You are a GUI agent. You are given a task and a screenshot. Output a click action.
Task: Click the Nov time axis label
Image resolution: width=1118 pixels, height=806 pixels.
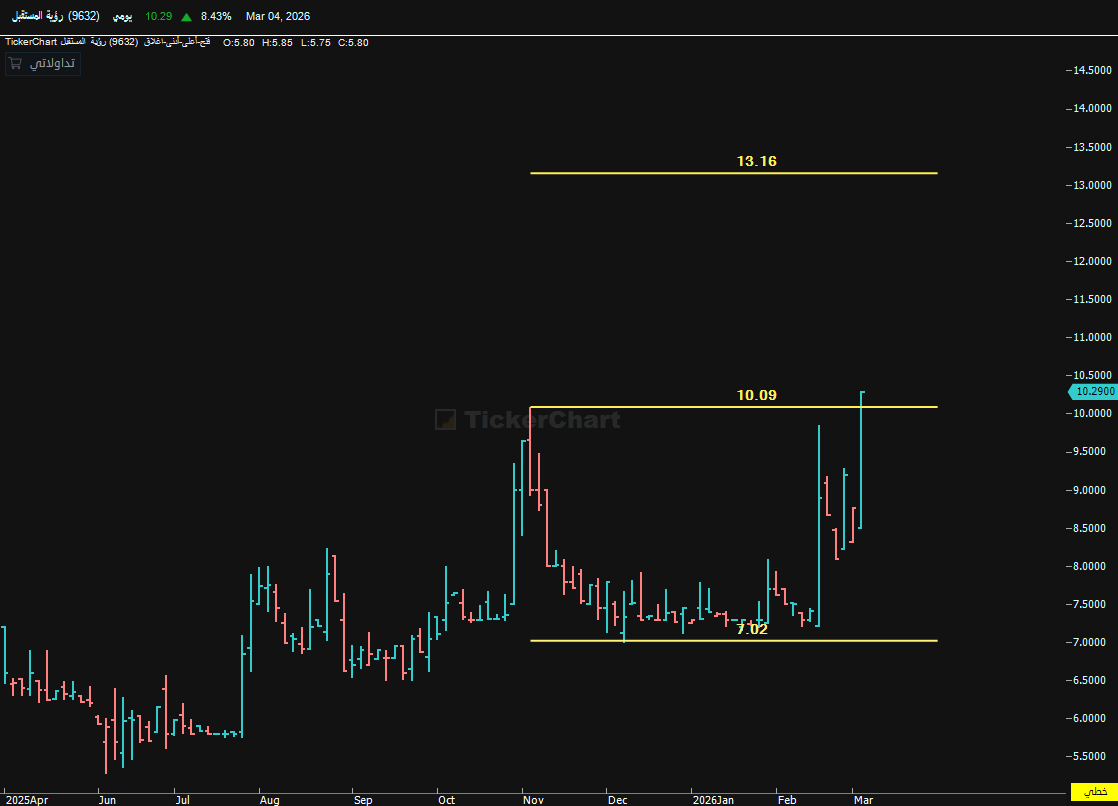tap(533, 800)
